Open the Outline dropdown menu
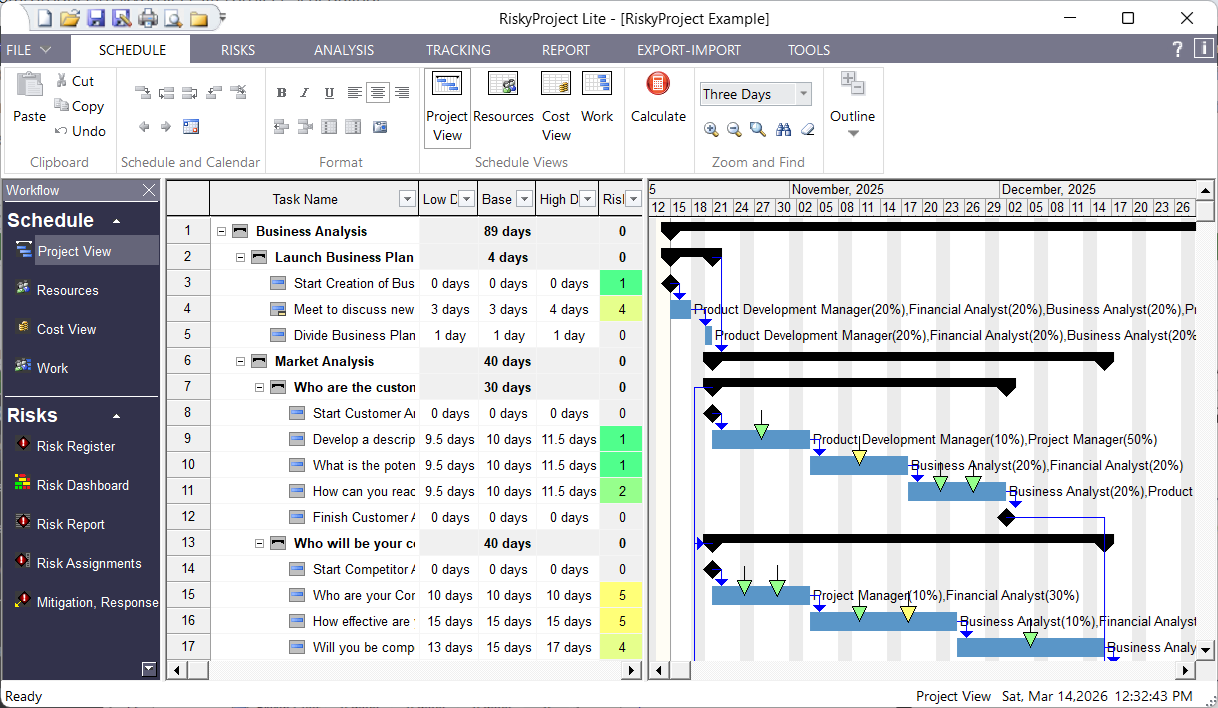The image size is (1218, 708). pos(852,130)
